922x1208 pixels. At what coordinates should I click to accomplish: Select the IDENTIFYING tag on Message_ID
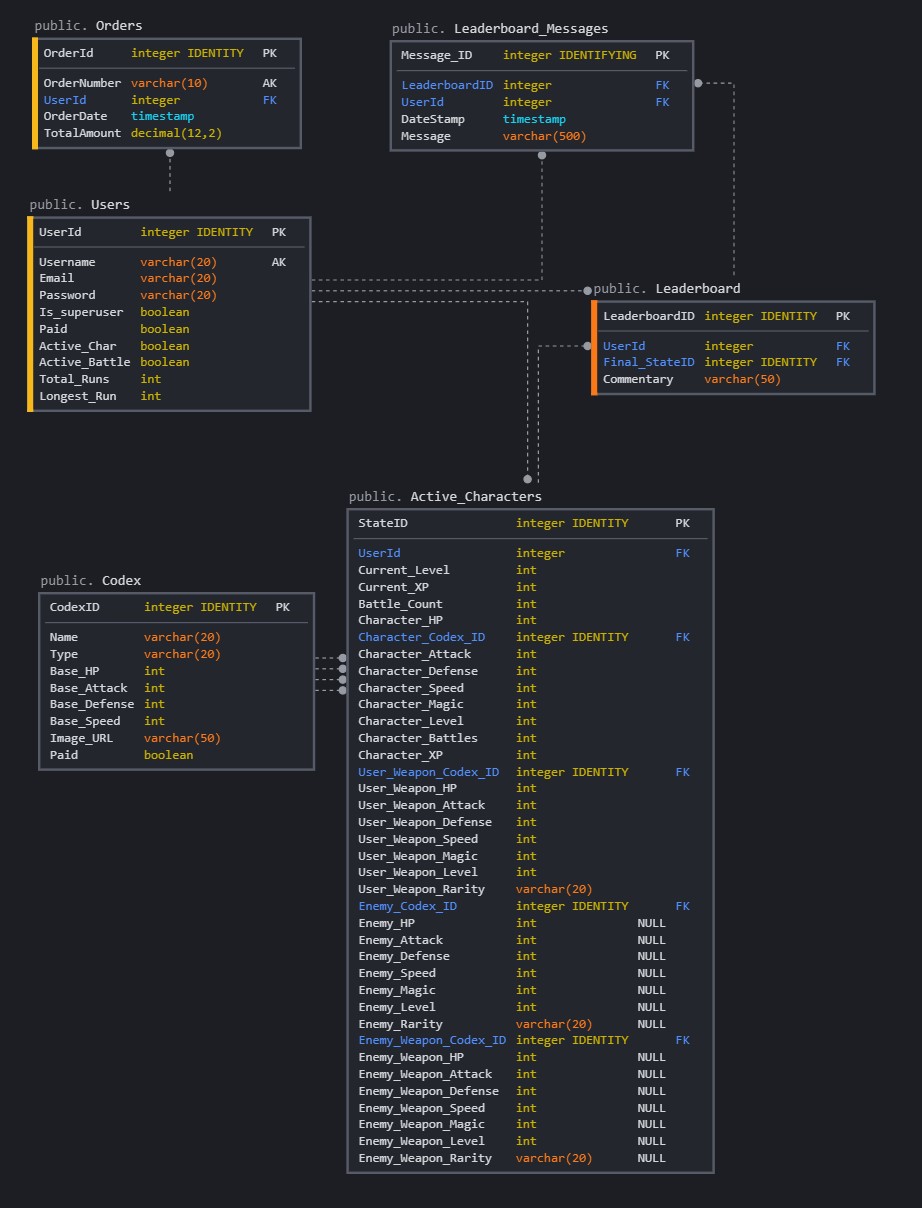coord(597,55)
